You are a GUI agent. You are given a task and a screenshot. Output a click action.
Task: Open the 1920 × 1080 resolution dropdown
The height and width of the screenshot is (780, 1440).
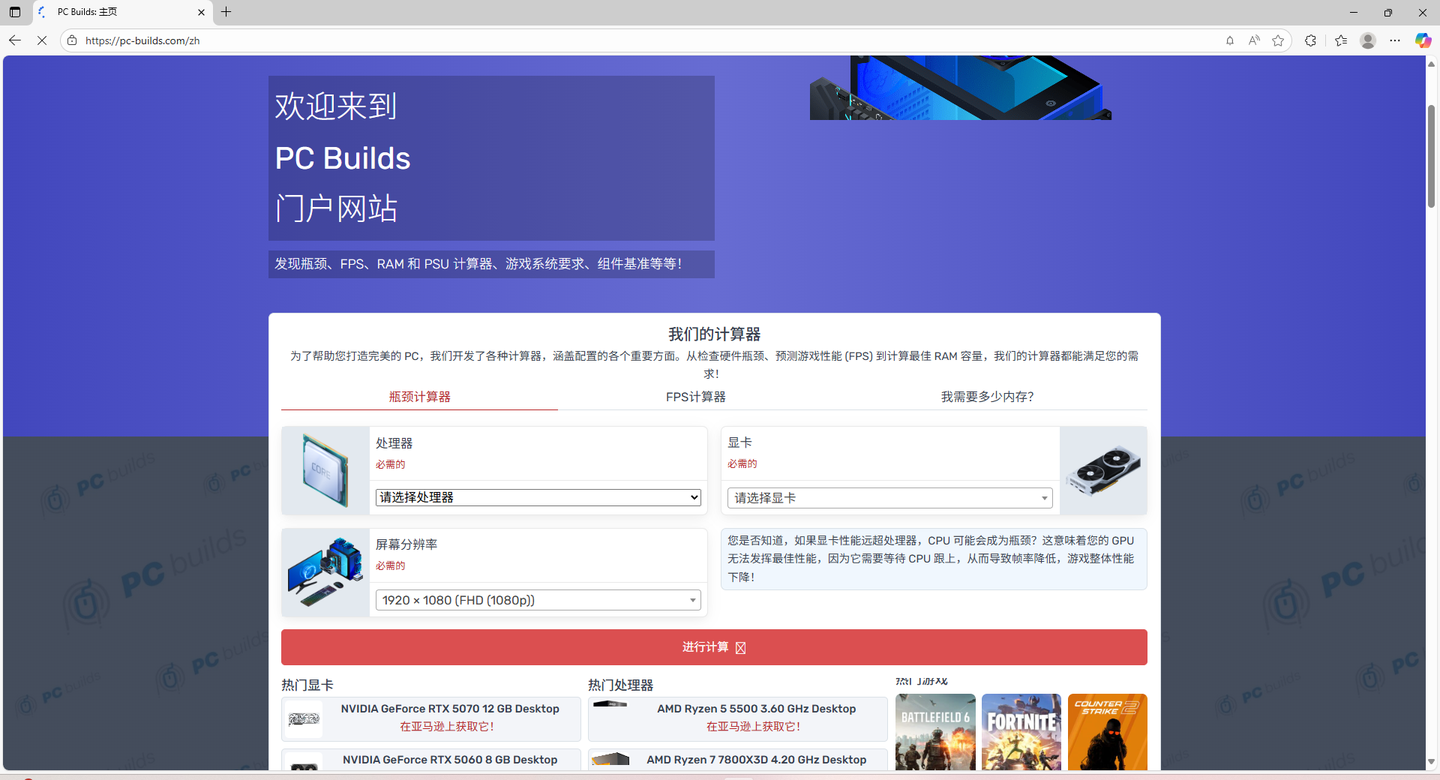click(x=538, y=600)
